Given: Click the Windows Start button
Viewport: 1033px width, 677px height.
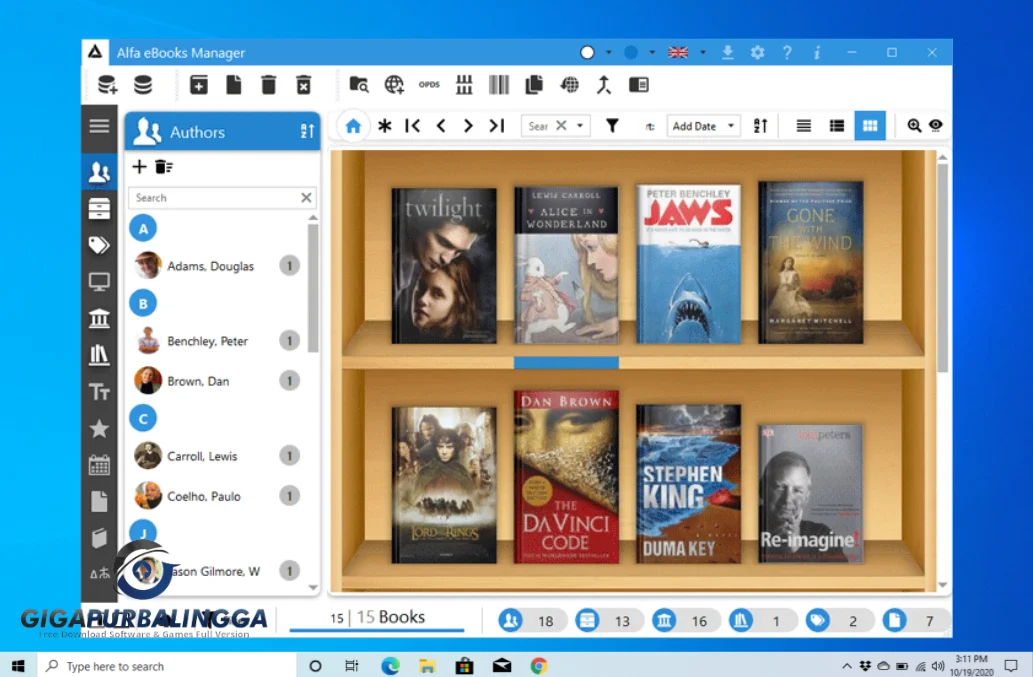Looking at the screenshot, I should (x=18, y=666).
